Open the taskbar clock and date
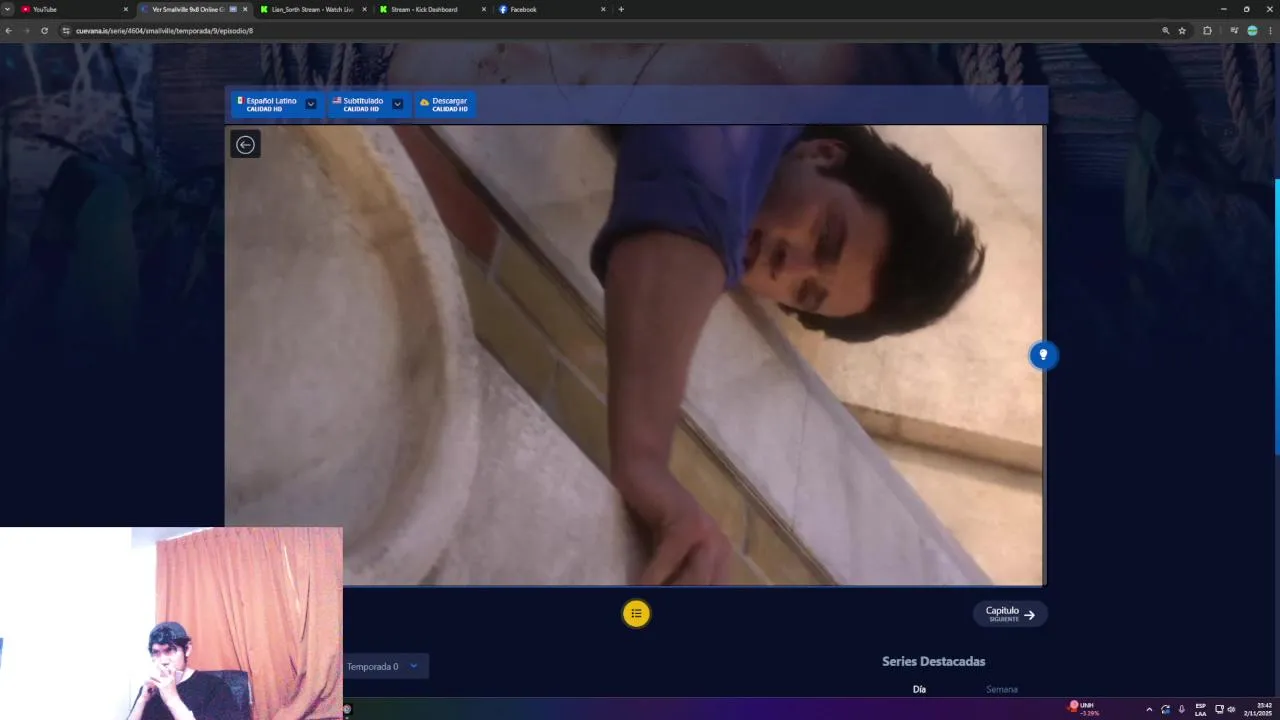Screen dimensions: 1280x720 [1258, 709]
